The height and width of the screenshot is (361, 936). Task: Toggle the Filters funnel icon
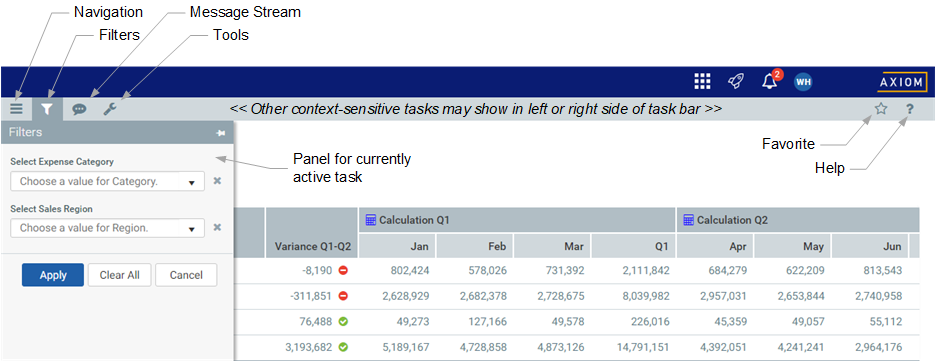47,109
